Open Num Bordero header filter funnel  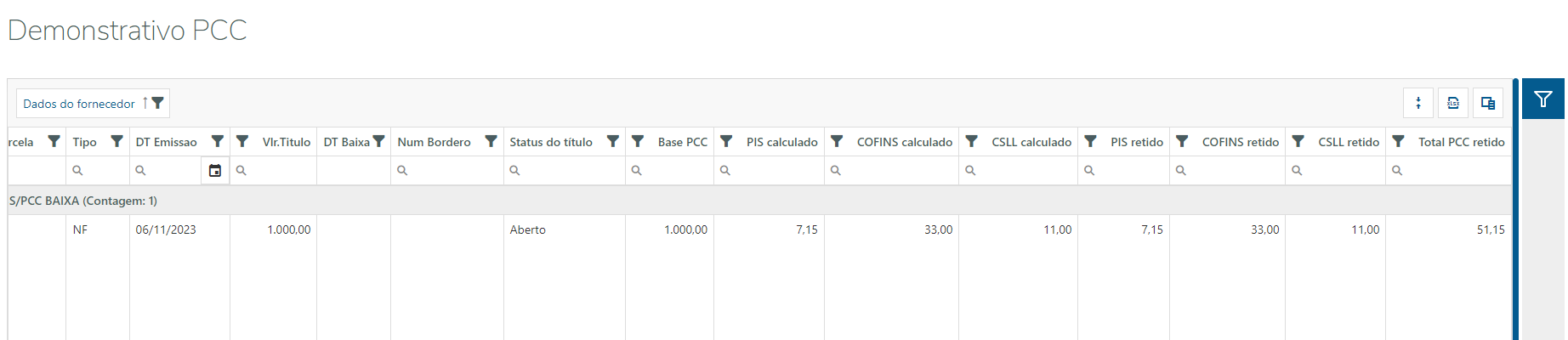[x=491, y=141]
